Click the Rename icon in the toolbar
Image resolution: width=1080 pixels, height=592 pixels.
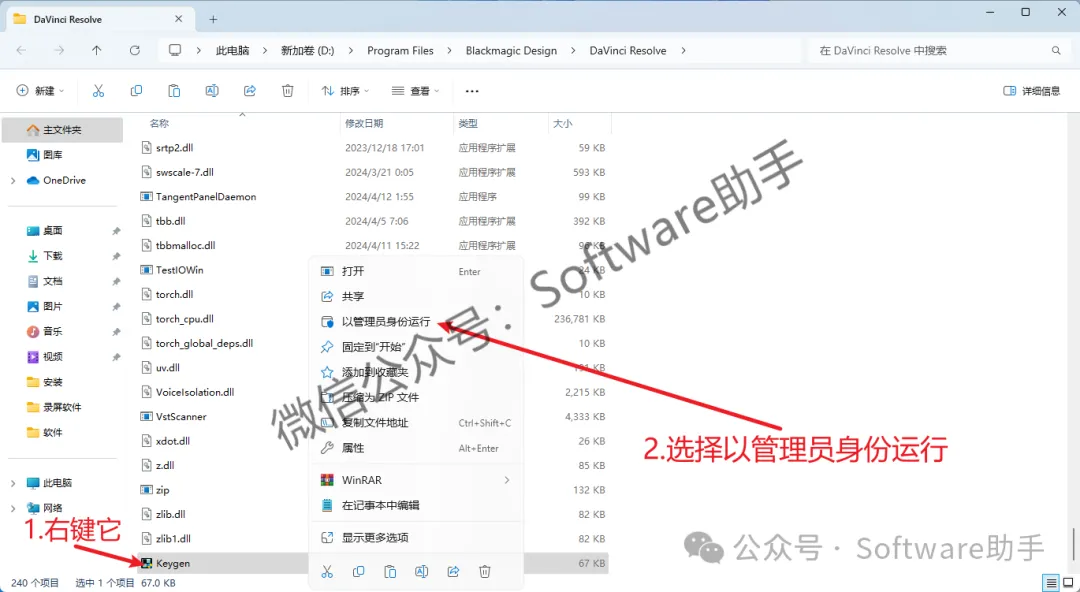point(212,91)
